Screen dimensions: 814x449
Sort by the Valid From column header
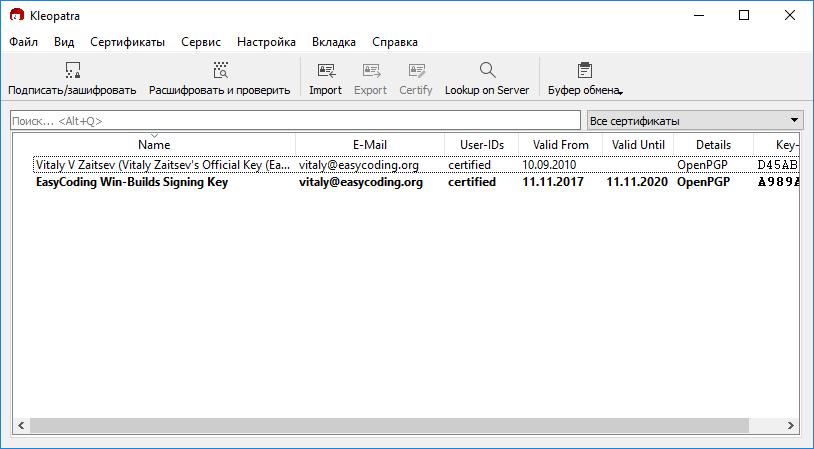point(561,144)
